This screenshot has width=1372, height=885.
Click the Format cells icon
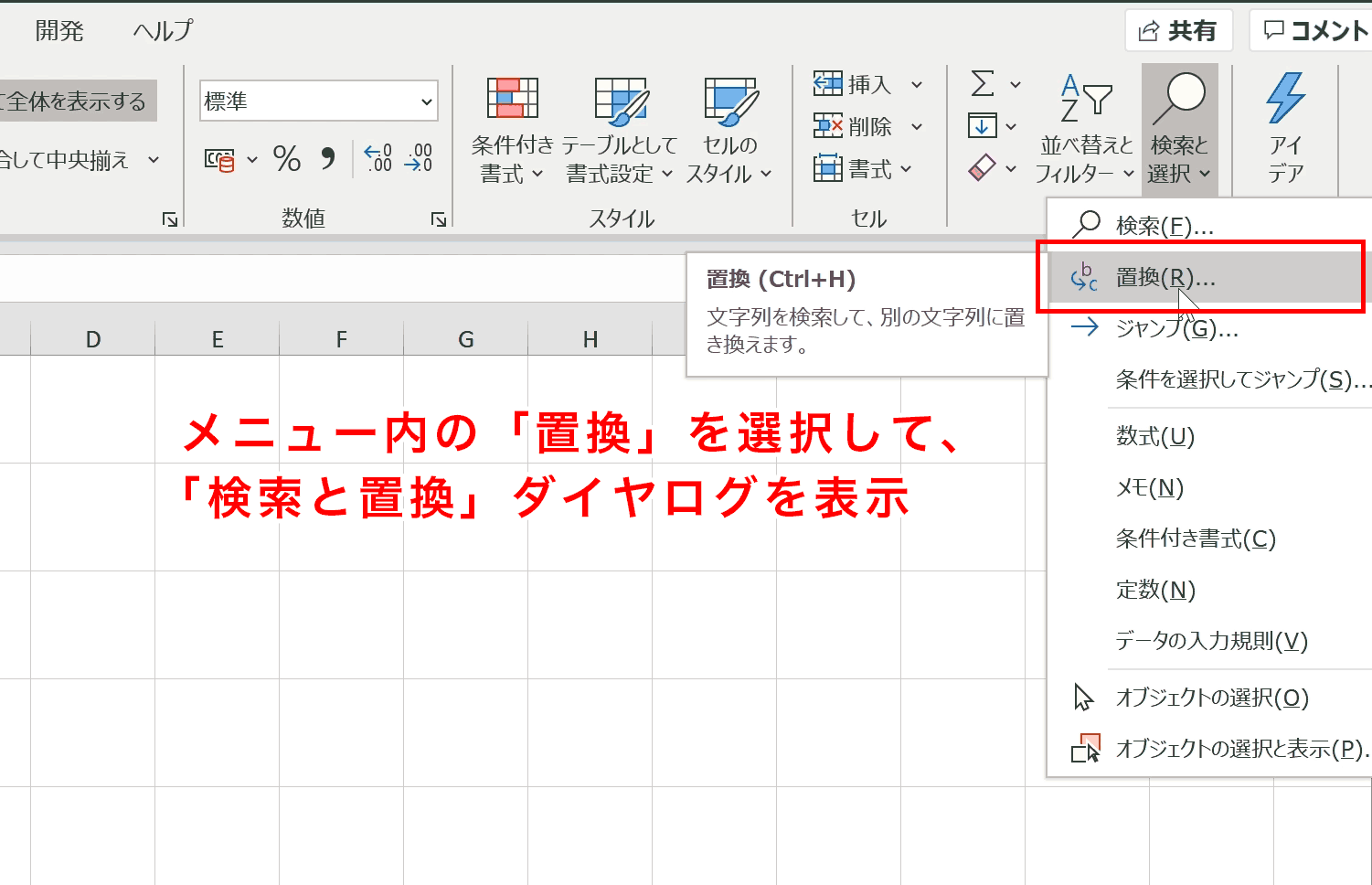827,168
